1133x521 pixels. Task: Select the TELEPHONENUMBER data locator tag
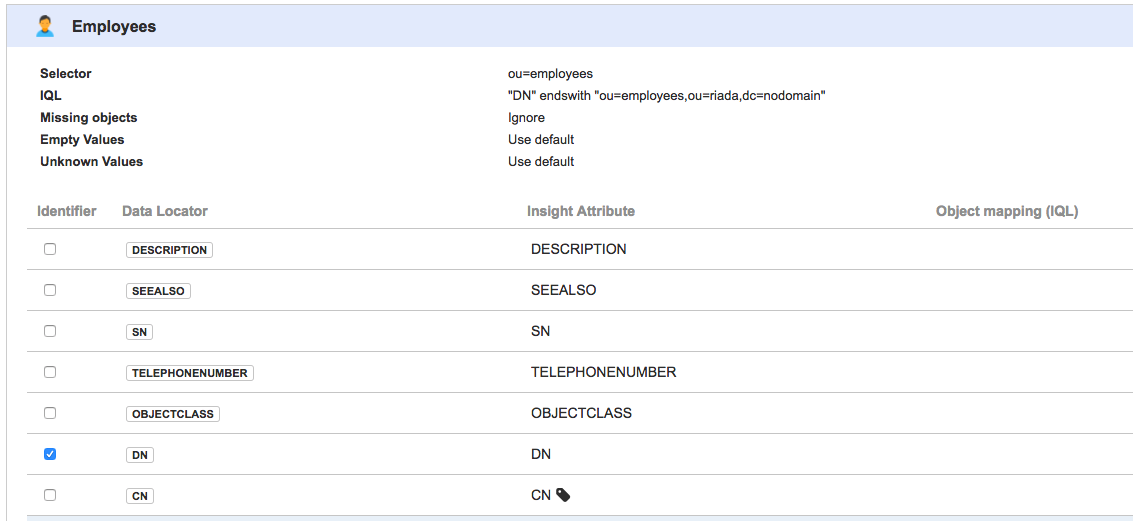point(190,373)
